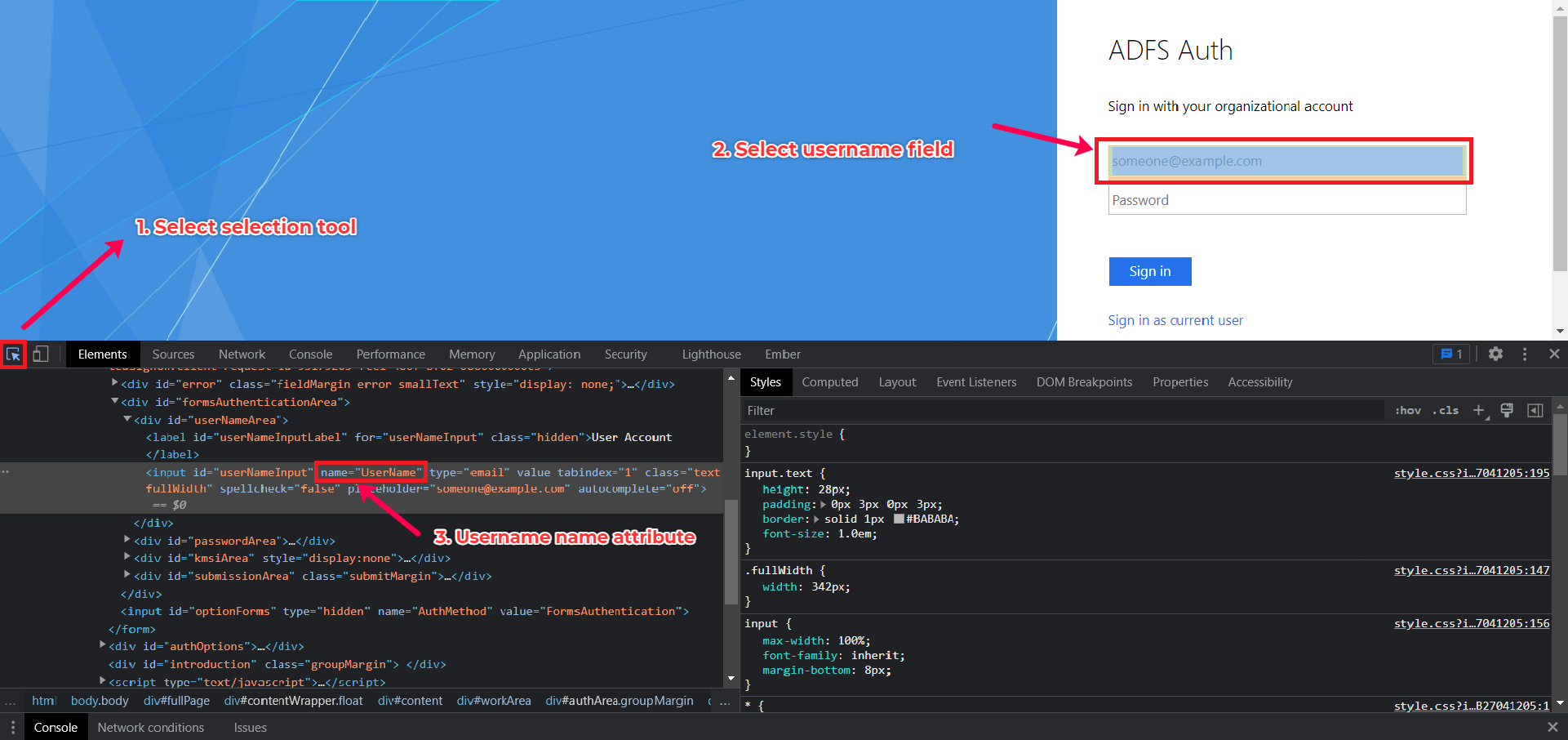Open the DevTools more options menu
This screenshot has width=1568, height=740.
tap(1525, 354)
